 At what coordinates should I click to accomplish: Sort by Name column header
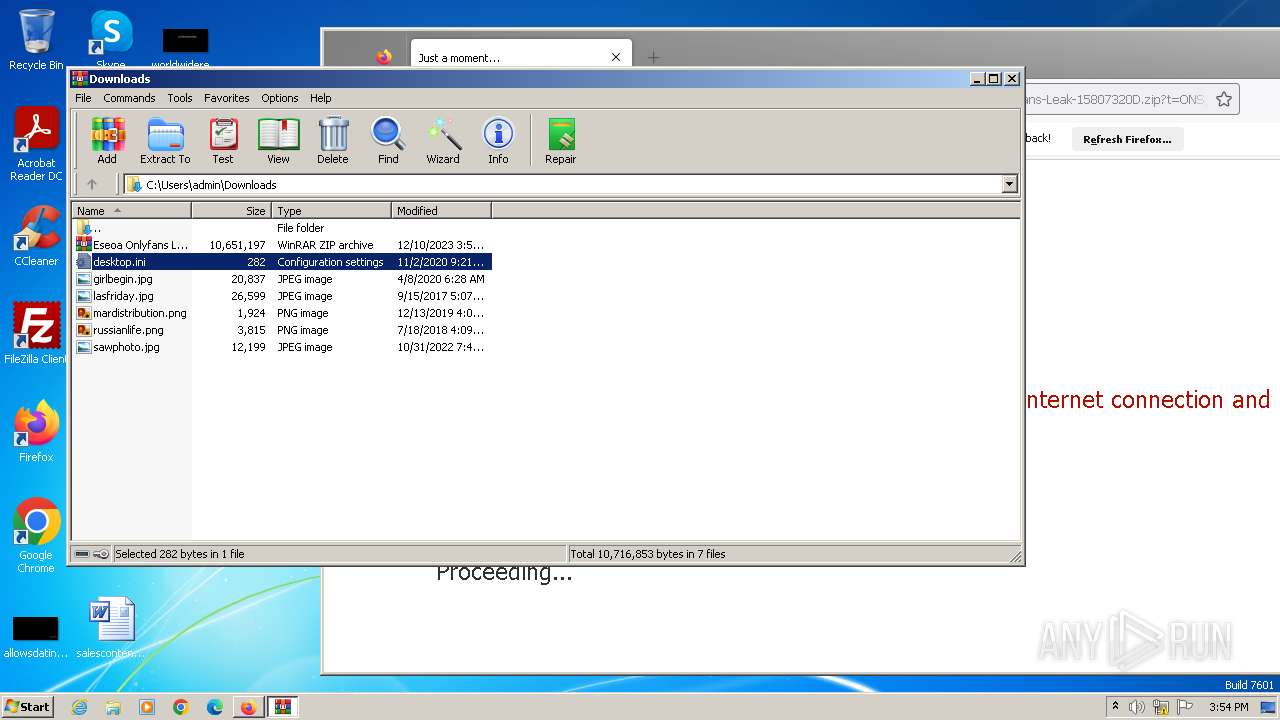[x=131, y=210]
